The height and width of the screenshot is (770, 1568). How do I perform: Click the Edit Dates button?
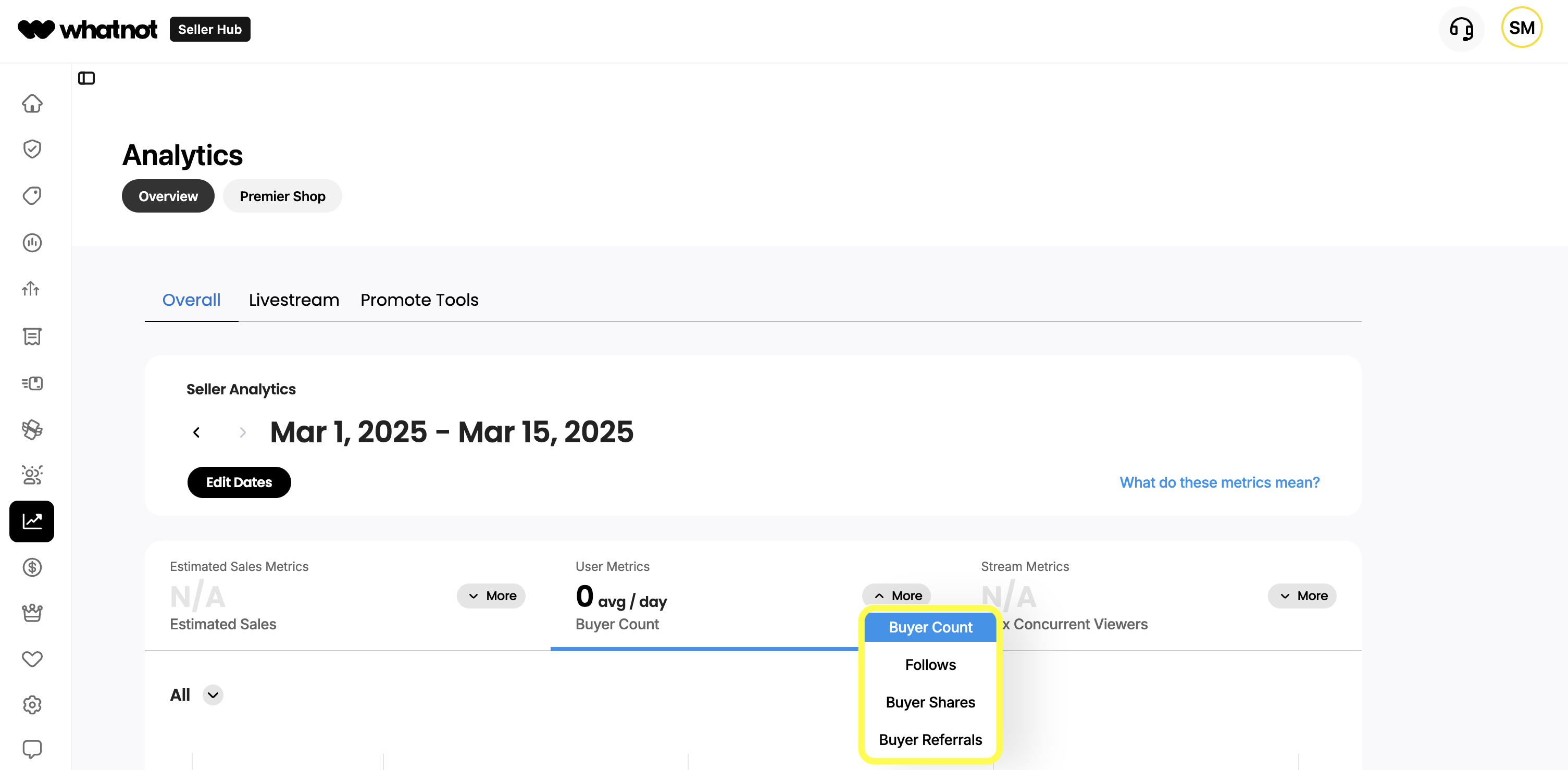(x=239, y=482)
